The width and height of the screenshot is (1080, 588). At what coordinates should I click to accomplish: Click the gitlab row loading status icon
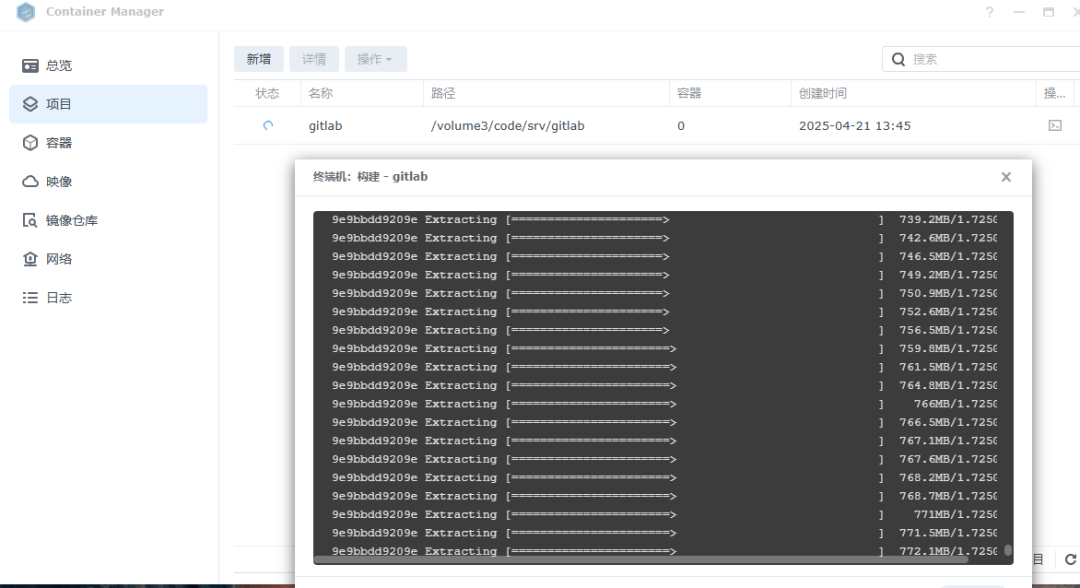click(x=268, y=125)
